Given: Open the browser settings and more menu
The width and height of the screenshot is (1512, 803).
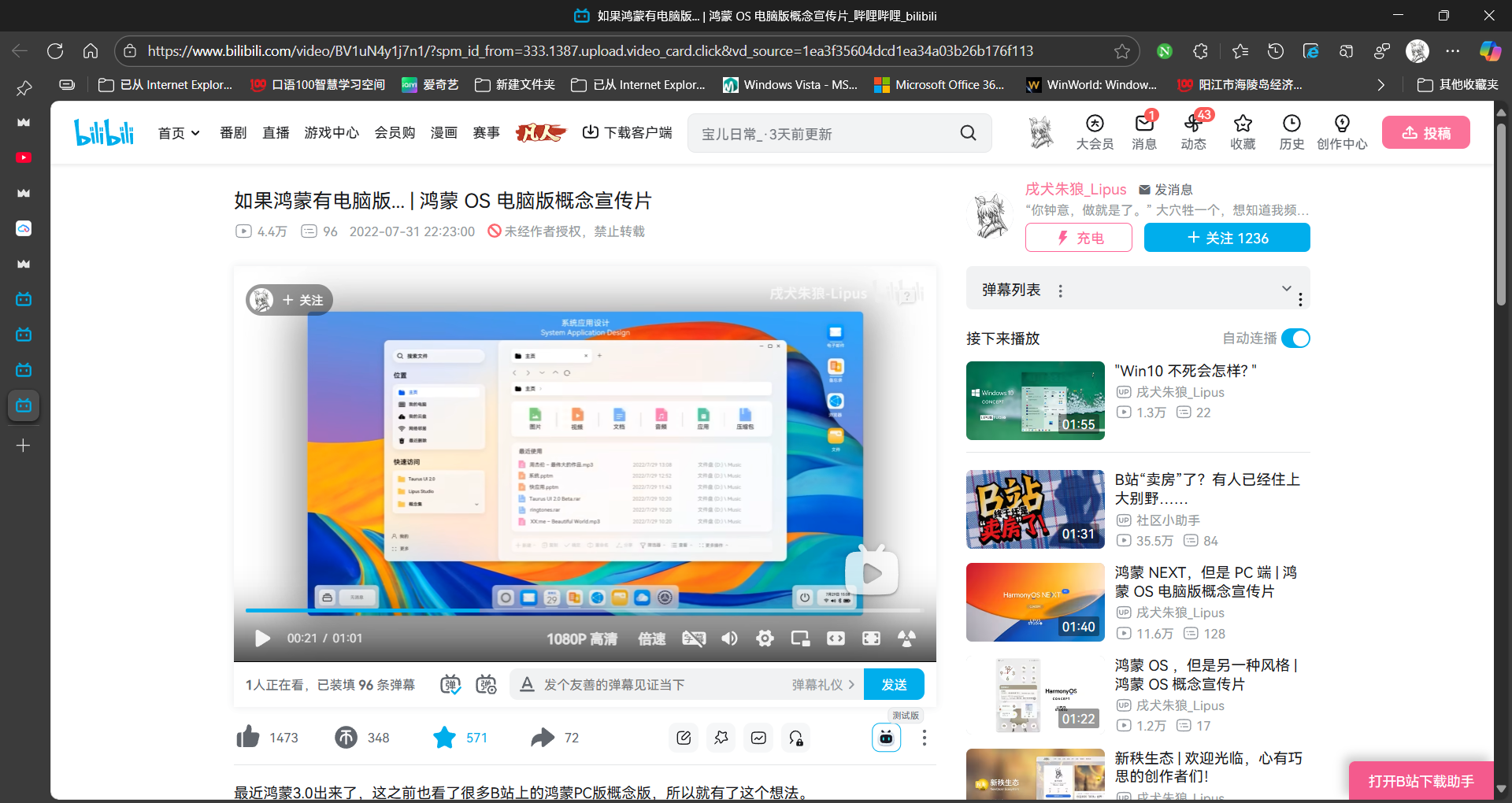Looking at the screenshot, I should tap(1453, 51).
